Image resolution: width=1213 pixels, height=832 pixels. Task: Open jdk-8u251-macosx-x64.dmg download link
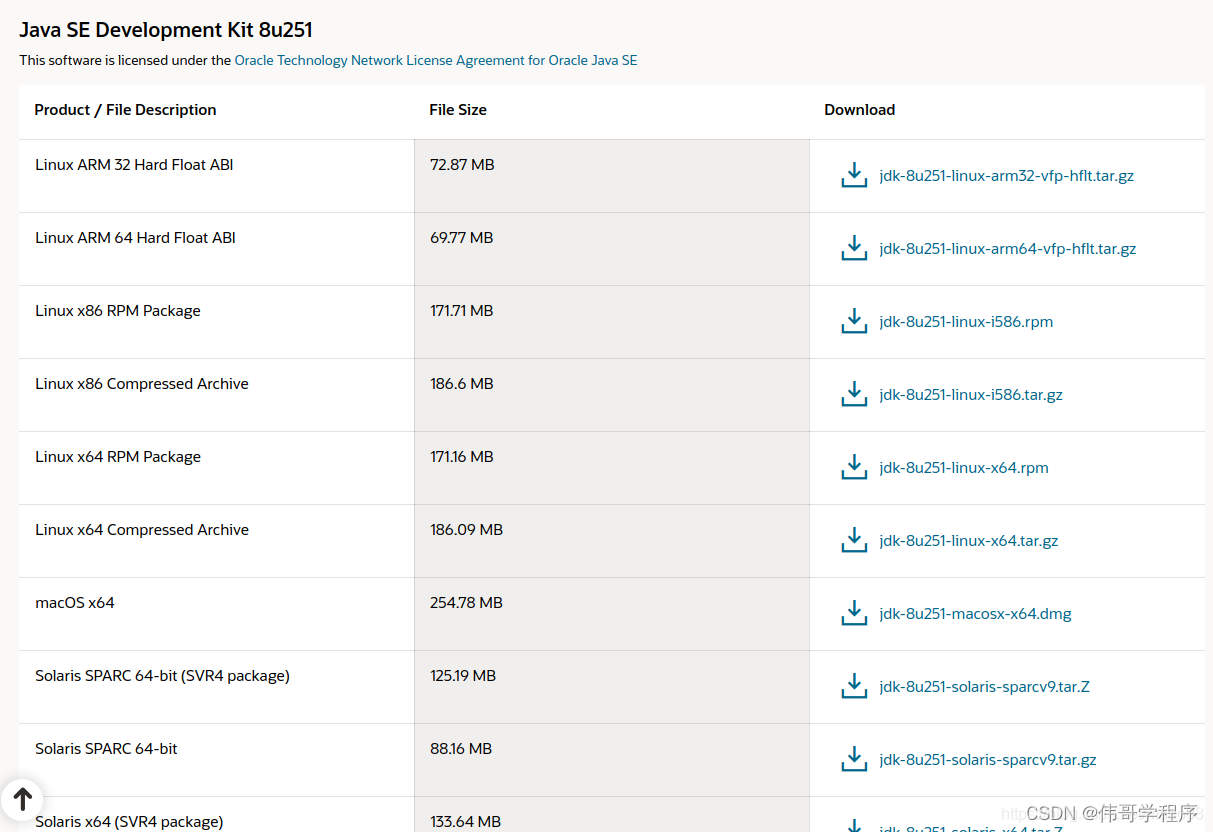coord(975,614)
